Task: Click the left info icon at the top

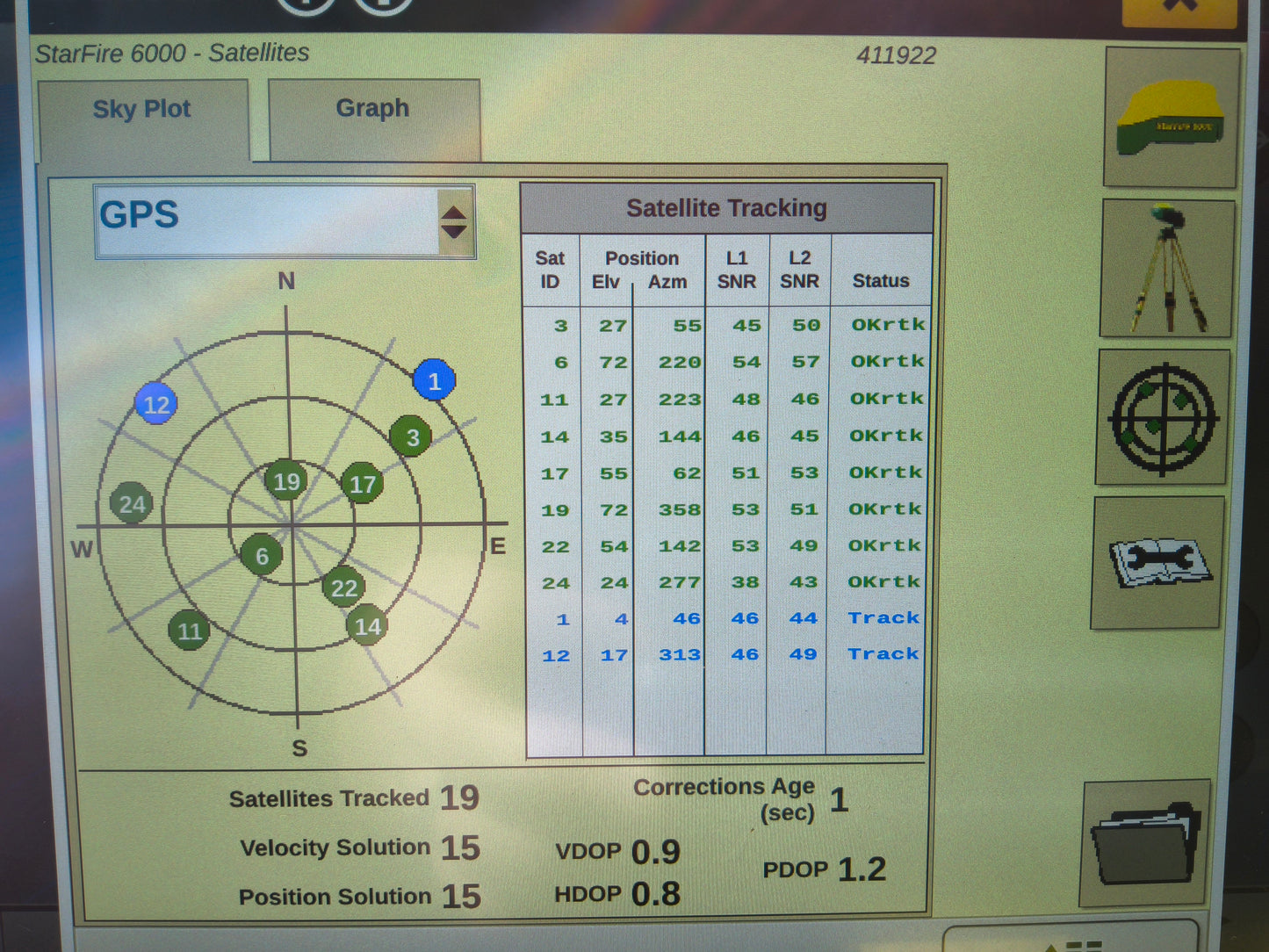Action: [x=303, y=7]
